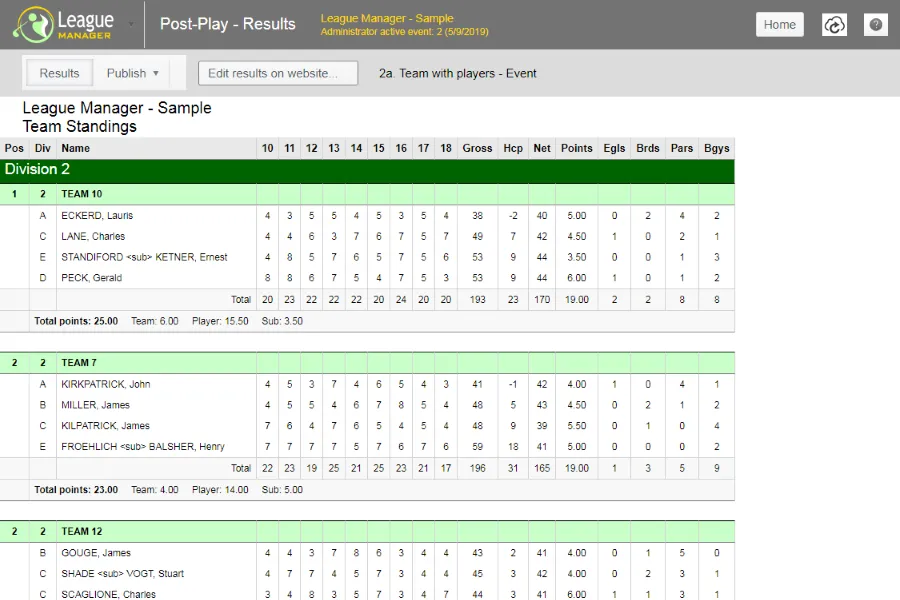
Task: Open the League Manager logo dropdown arrow
Action: coord(131,24)
